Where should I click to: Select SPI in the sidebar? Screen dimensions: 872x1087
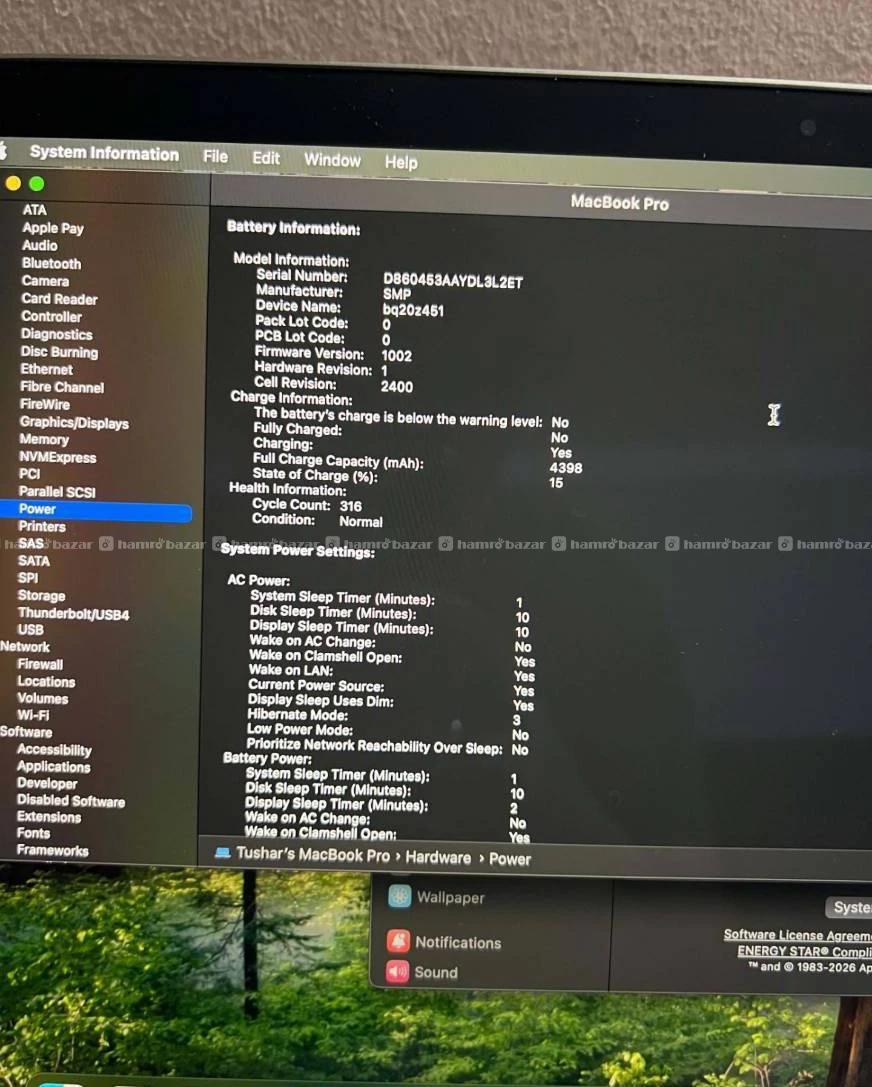click(x=28, y=577)
